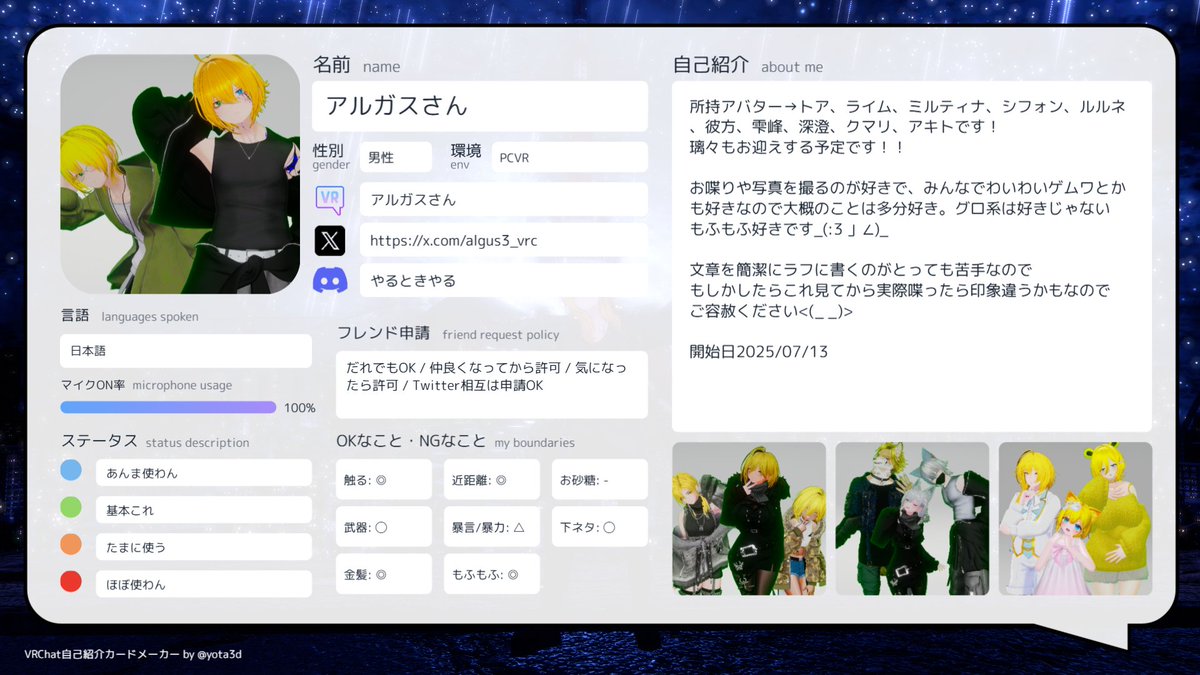Click the blue status dot for あんま使わん

coord(71,469)
